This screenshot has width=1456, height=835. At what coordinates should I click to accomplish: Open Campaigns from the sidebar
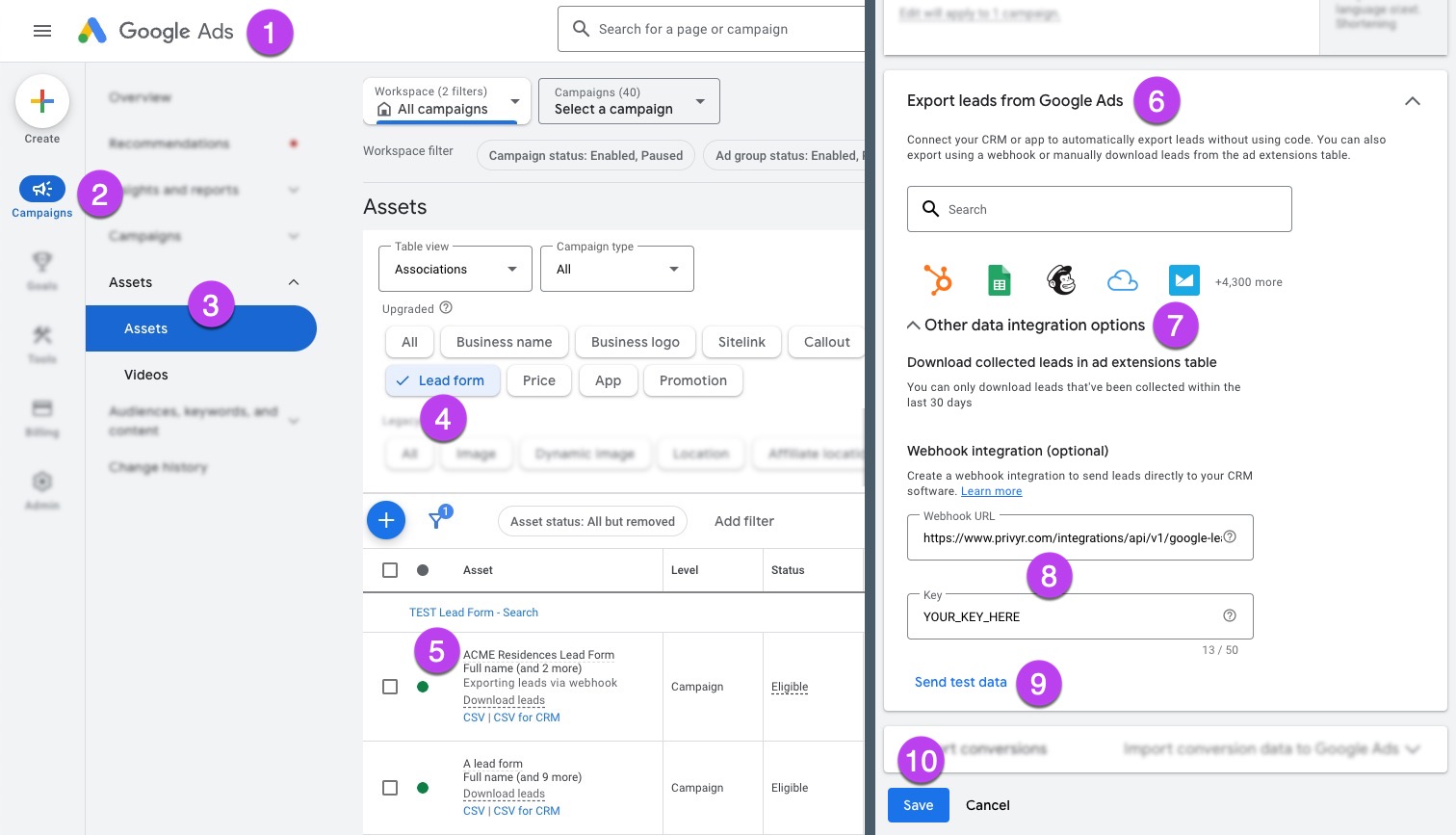[42, 190]
